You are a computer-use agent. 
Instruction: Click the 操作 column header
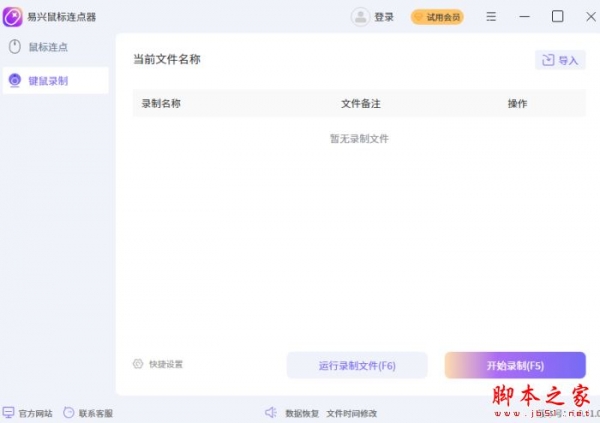[x=517, y=103]
